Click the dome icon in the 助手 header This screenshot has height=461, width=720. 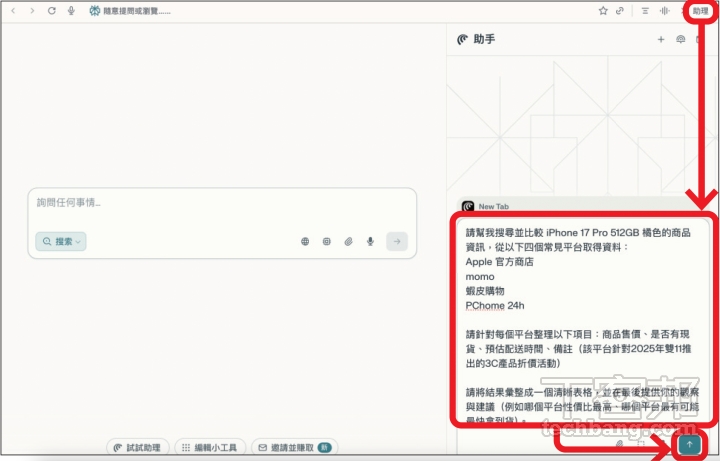pos(681,39)
